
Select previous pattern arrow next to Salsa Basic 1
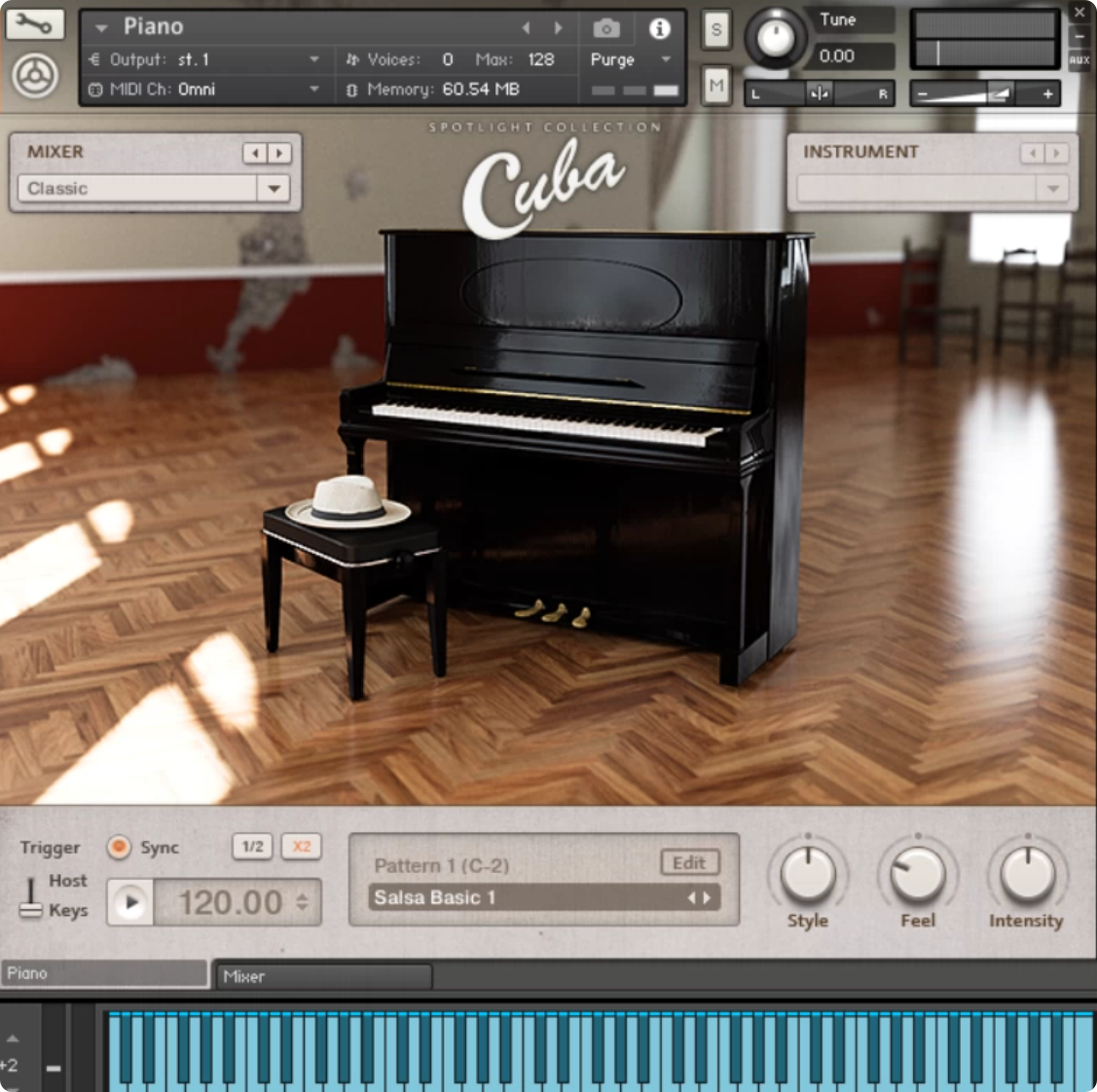[691, 897]
